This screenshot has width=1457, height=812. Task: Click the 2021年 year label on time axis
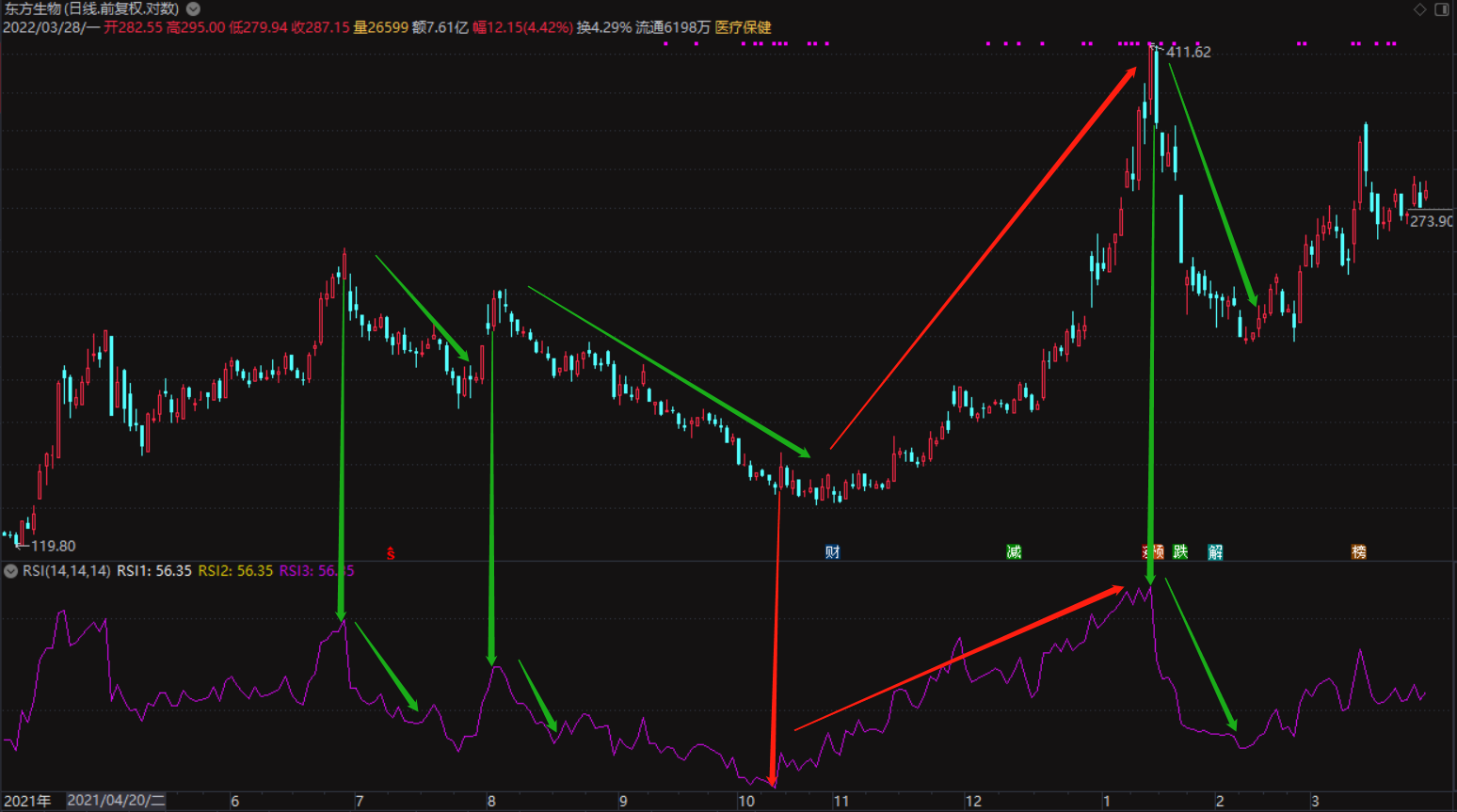pyautogui.click(x=27, y=801)
